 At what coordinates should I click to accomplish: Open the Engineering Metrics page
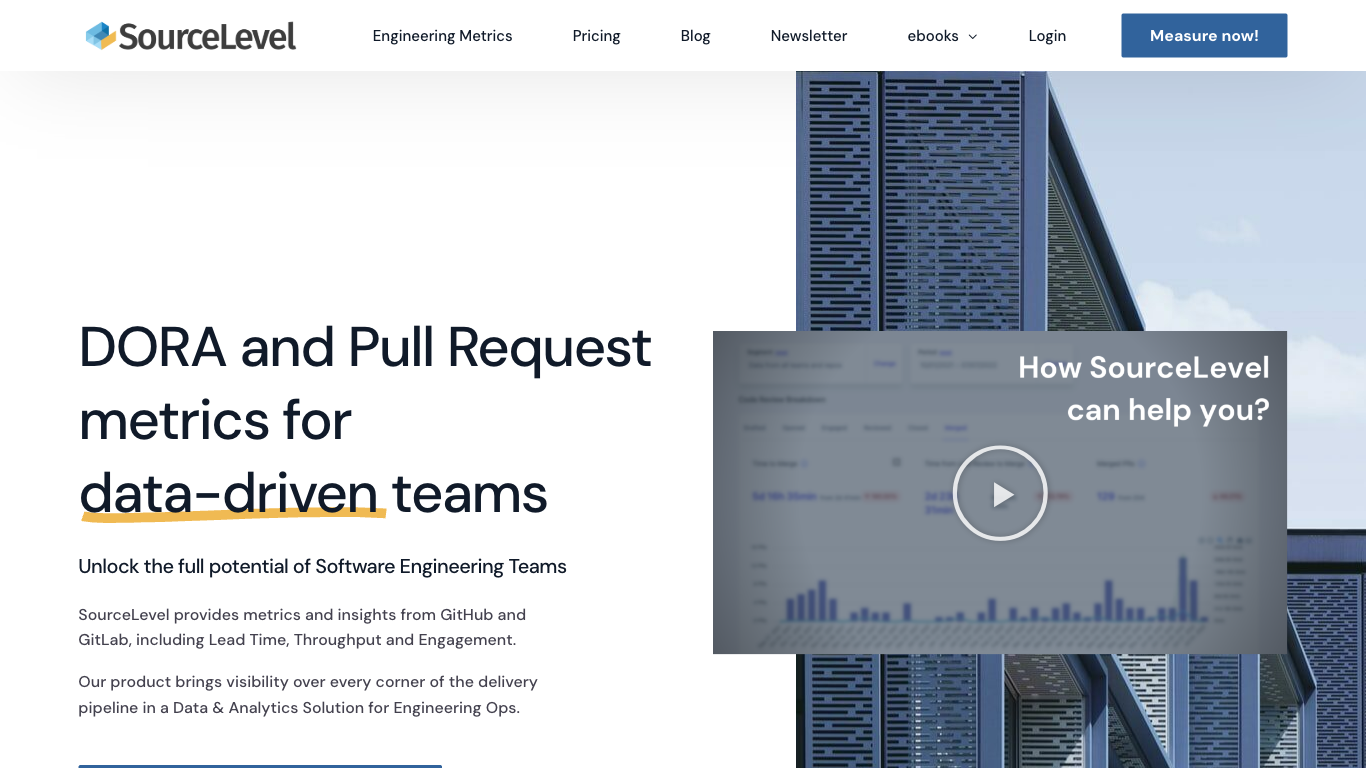click(x=442, y=36)
